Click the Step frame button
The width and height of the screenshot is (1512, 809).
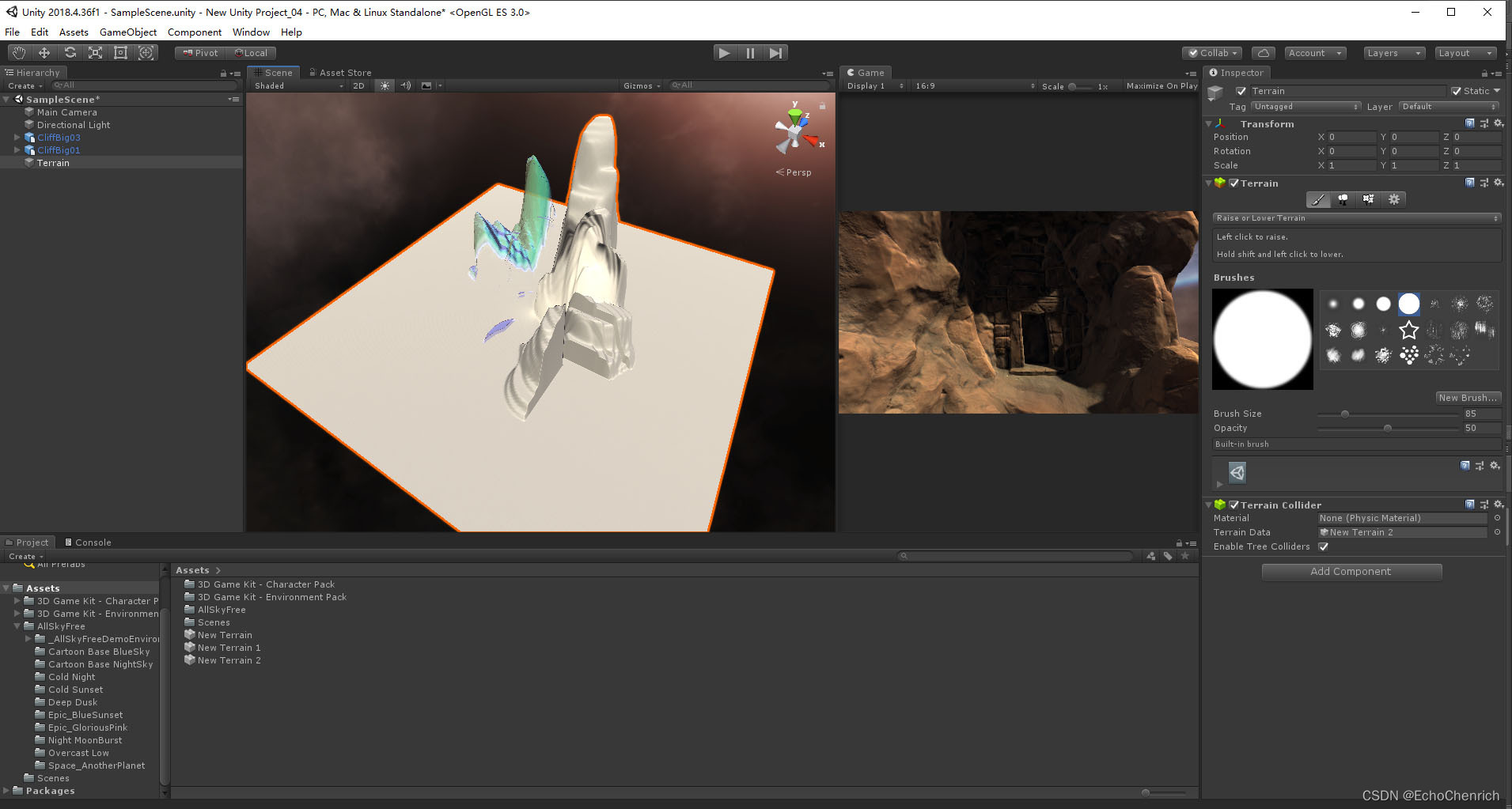[x=776, y=53]
